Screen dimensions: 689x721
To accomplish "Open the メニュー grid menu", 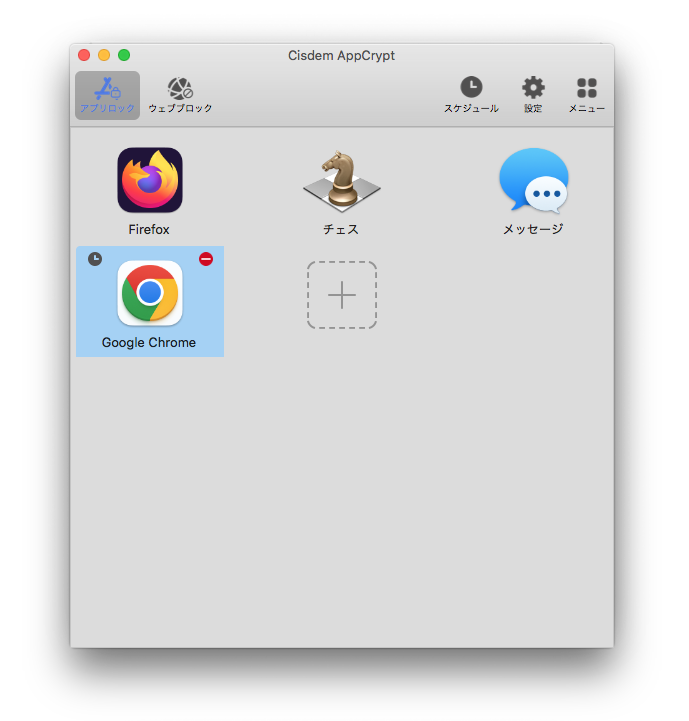I will point(586,96).
